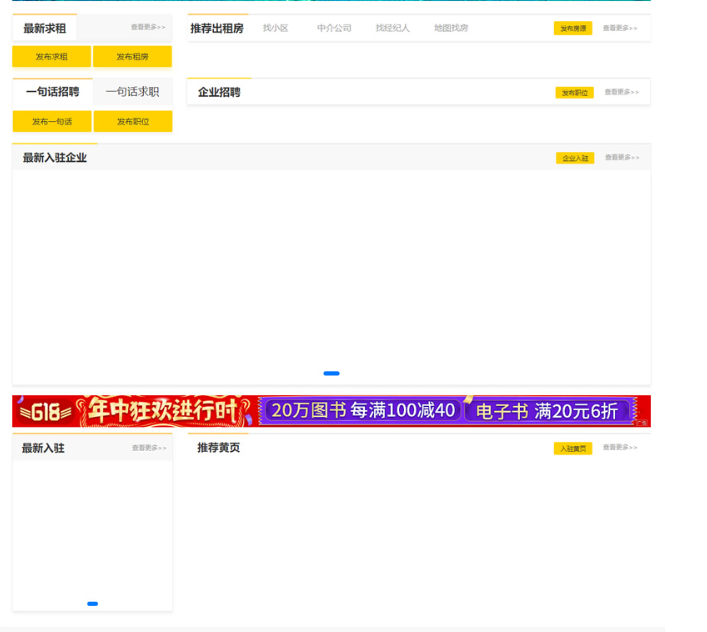
Task: Open the 618 年中狂欢 banner ad
Action: (x=331, y=411)
